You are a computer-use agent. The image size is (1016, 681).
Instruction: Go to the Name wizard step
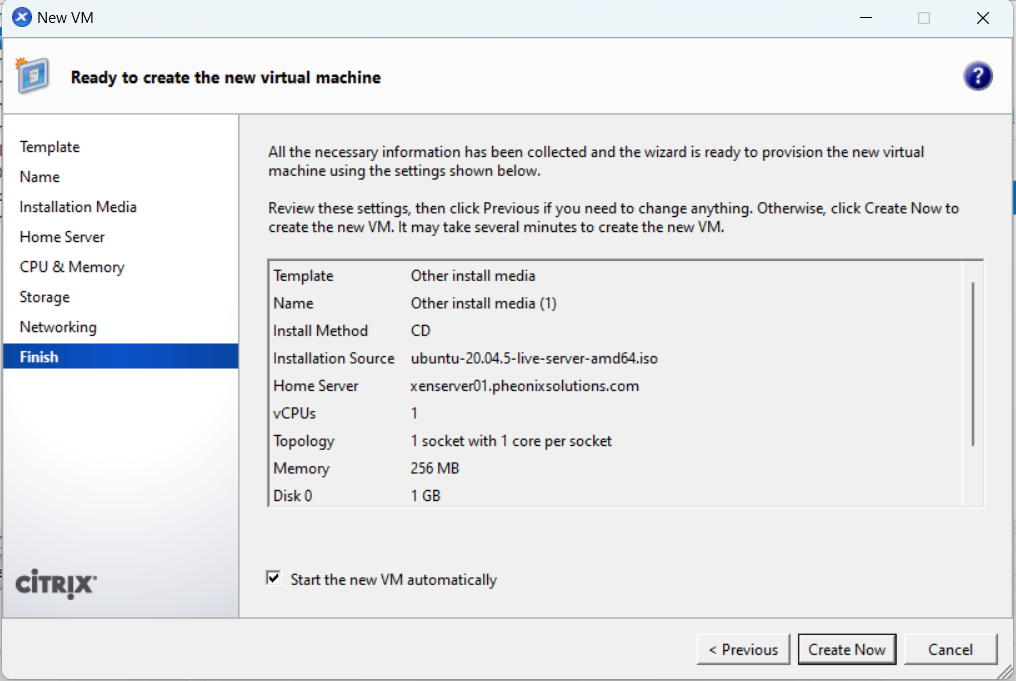tap(40, 177)
